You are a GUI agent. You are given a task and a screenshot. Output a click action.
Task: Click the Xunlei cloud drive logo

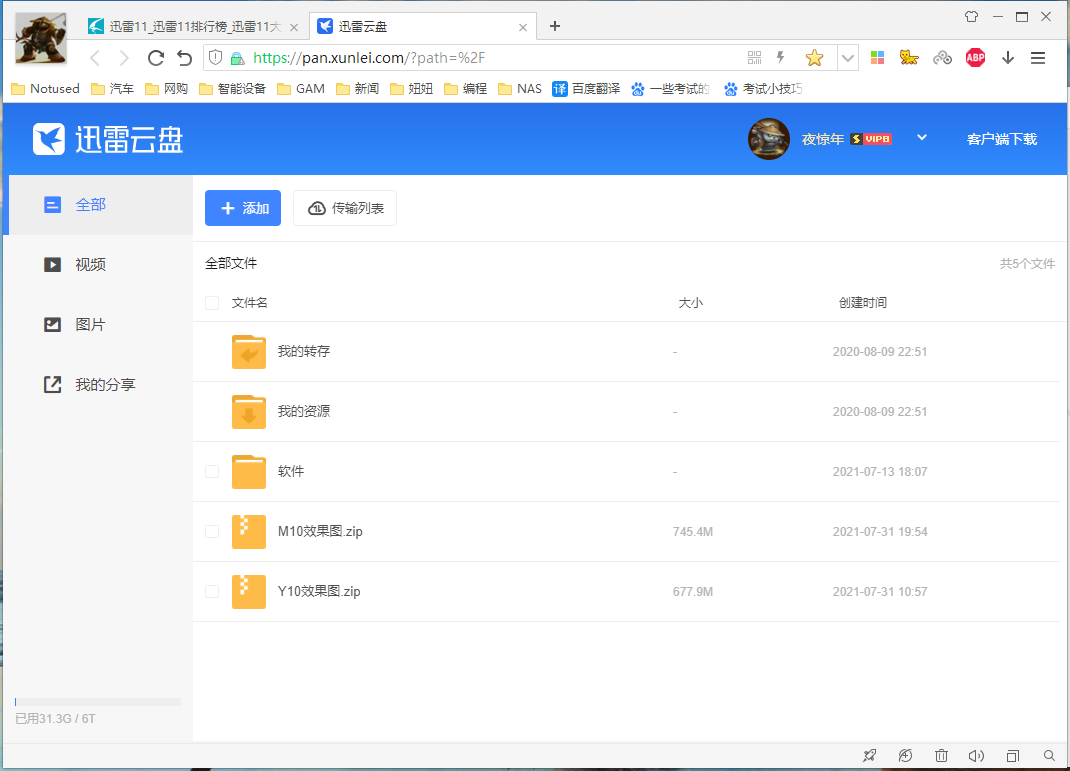point(108,139)
